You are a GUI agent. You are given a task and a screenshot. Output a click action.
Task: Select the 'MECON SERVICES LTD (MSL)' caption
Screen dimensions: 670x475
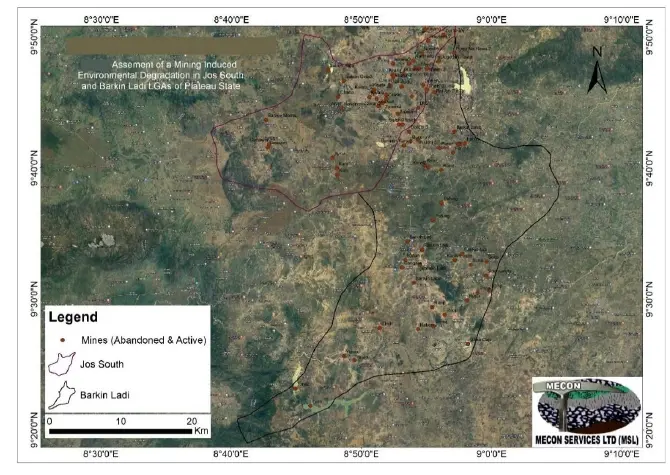(587, 440)
